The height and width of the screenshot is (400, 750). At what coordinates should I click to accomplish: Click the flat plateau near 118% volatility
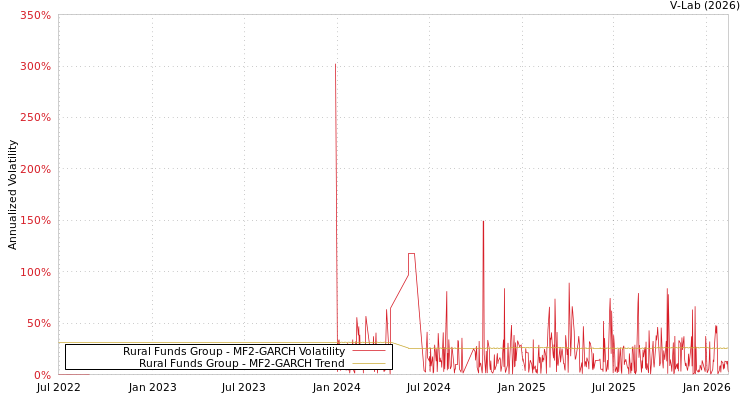click(411, 254)
